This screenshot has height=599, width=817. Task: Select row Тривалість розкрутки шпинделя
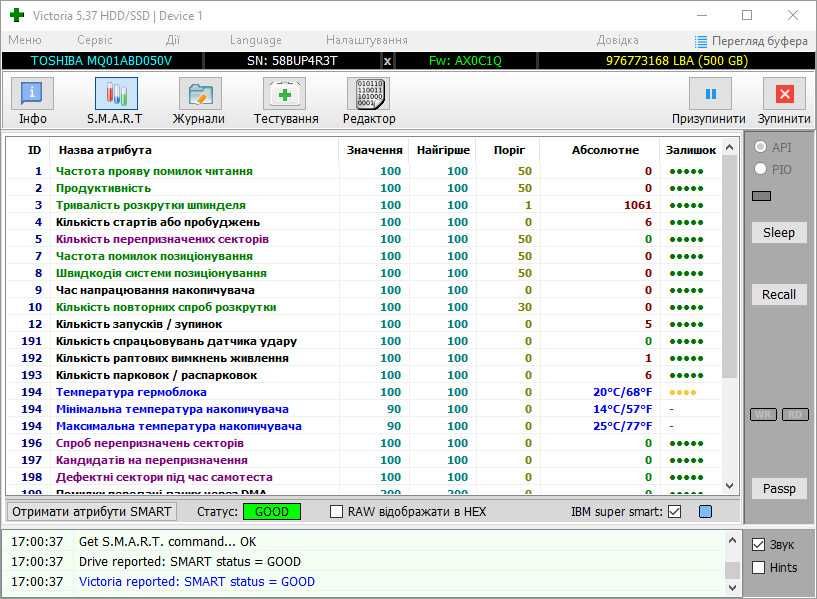364,205
